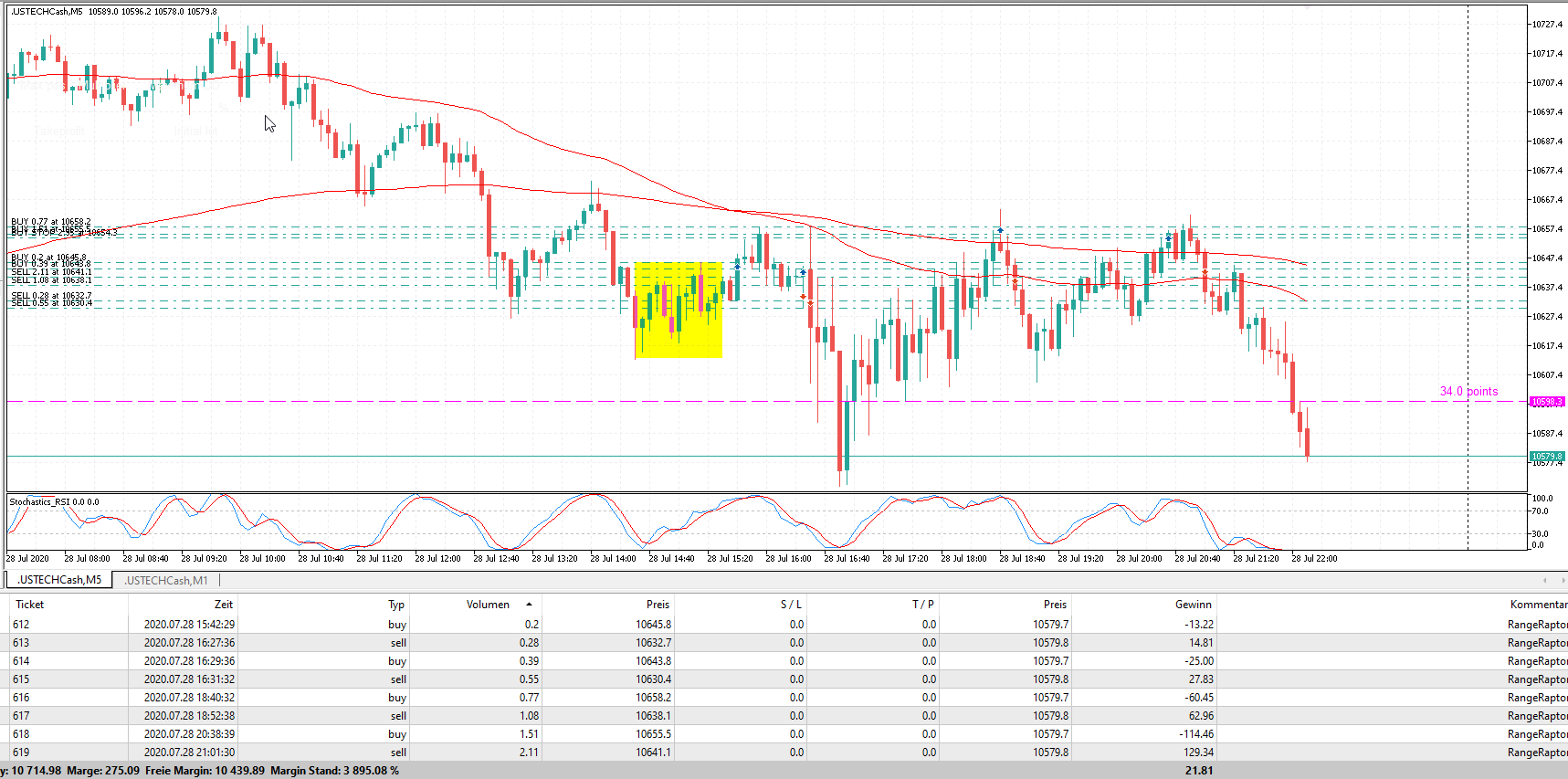This screenshot has width=1568, height=779.
Task: Click the red sell arrow near 16:30
Action: pos(803,297)
